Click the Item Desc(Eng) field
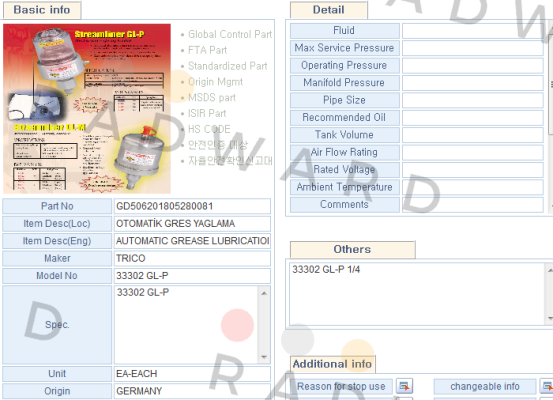This screenshot has height=400, width=553. 192,241
